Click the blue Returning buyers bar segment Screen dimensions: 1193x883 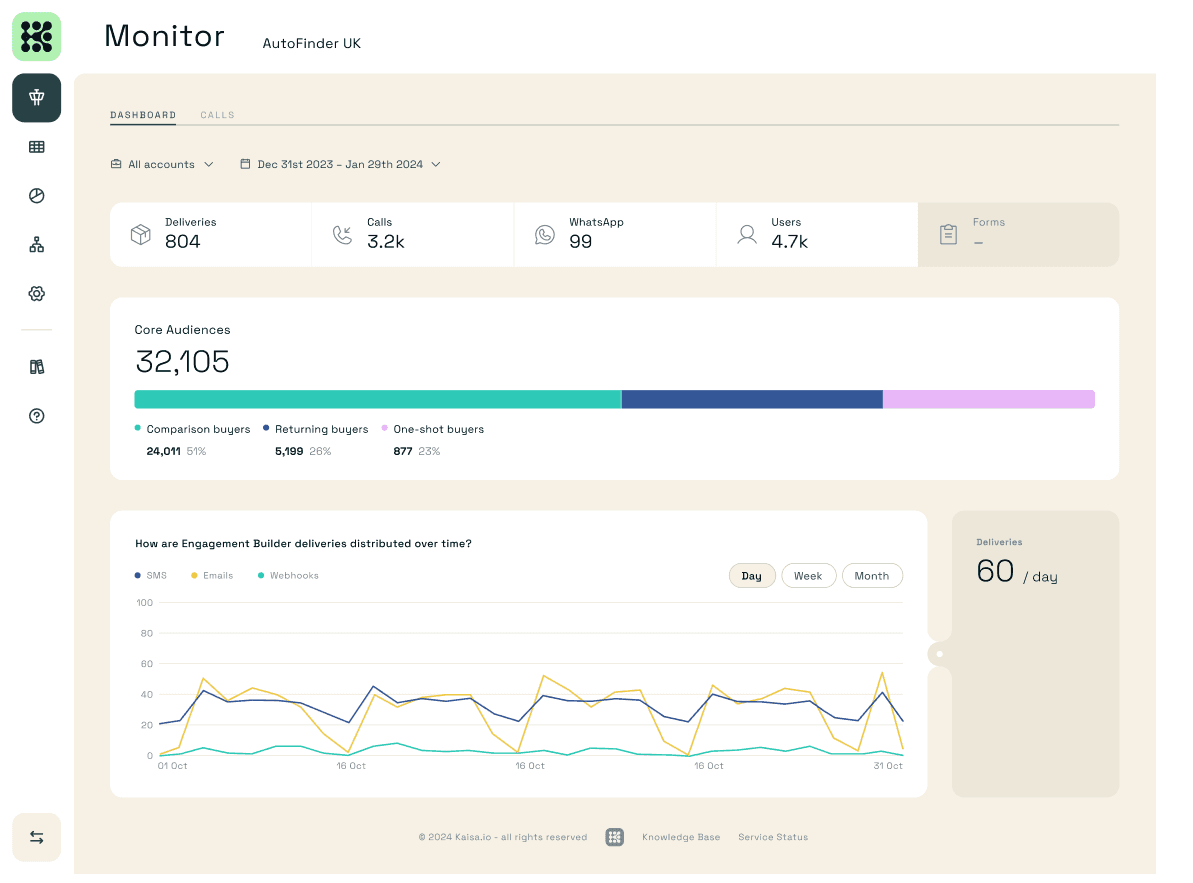752,399
